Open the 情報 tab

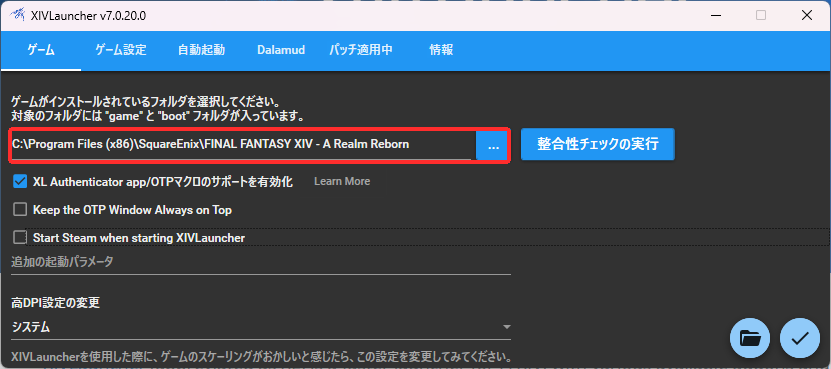tap(441, 50)
